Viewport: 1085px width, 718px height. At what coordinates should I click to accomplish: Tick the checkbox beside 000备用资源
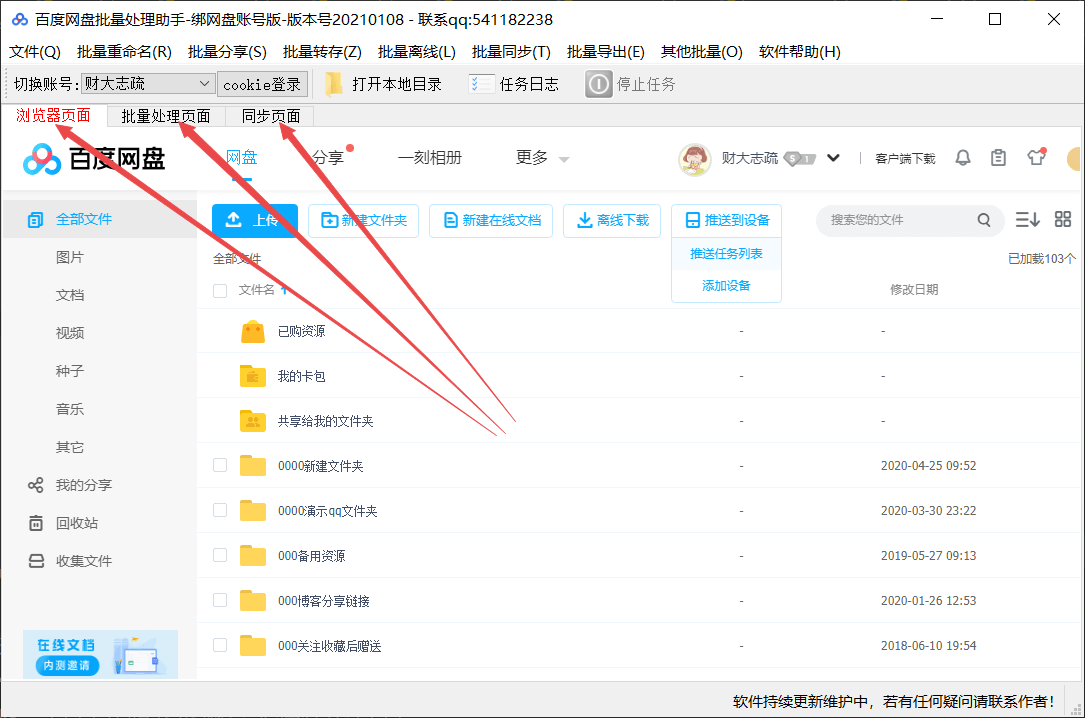tap(219, 555)
